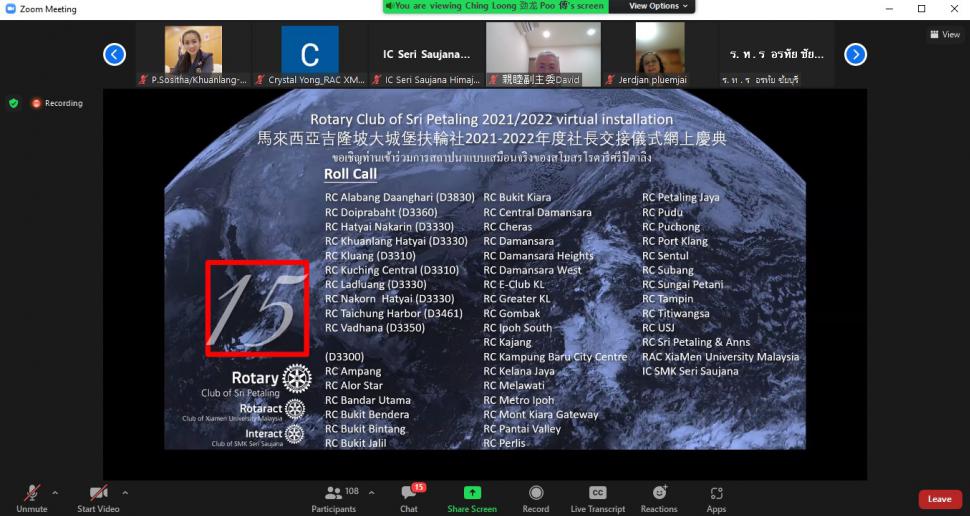Expand audio options arrow next to Unmute
970x516 pixels.
pos(55,492)
